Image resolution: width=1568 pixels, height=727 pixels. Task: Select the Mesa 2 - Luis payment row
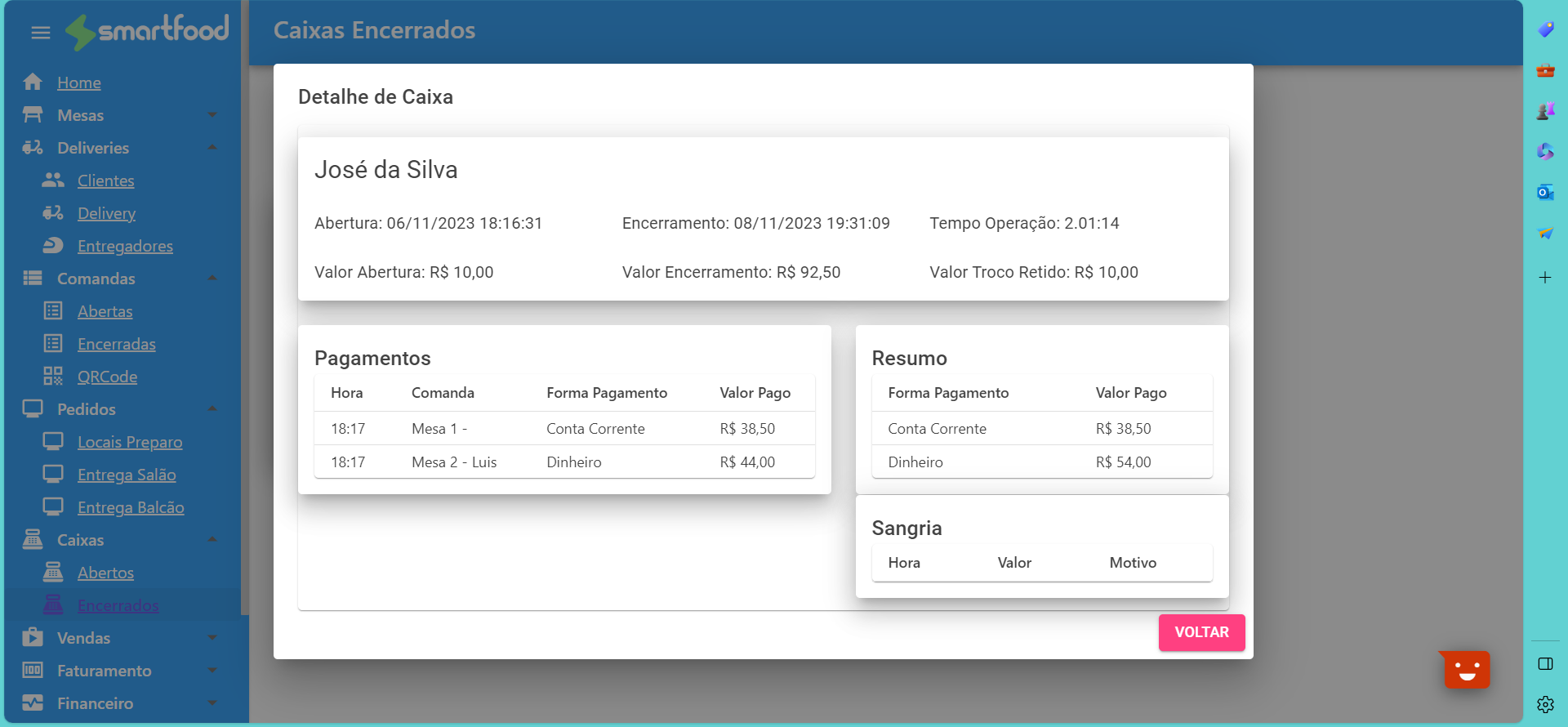pyautogui.click(x=564, y=462)
